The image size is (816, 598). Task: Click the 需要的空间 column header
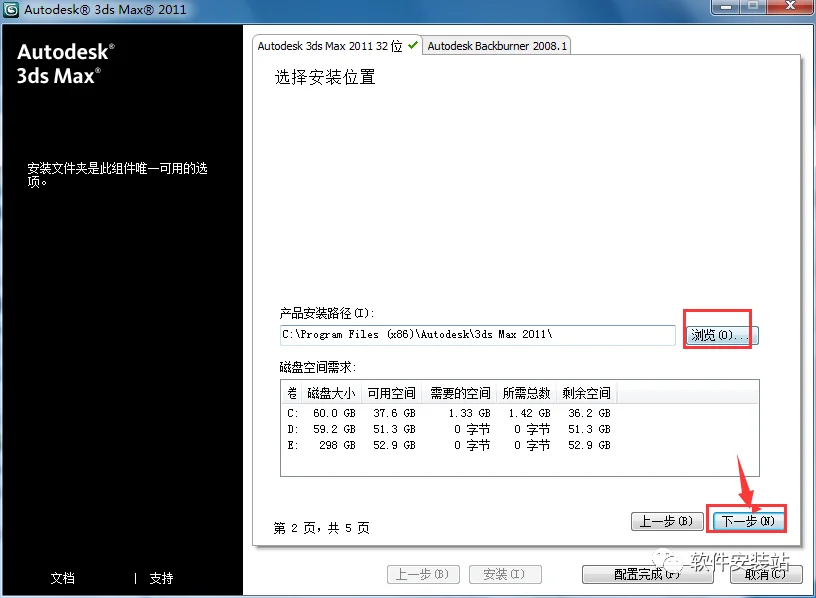tap(460, 393)
